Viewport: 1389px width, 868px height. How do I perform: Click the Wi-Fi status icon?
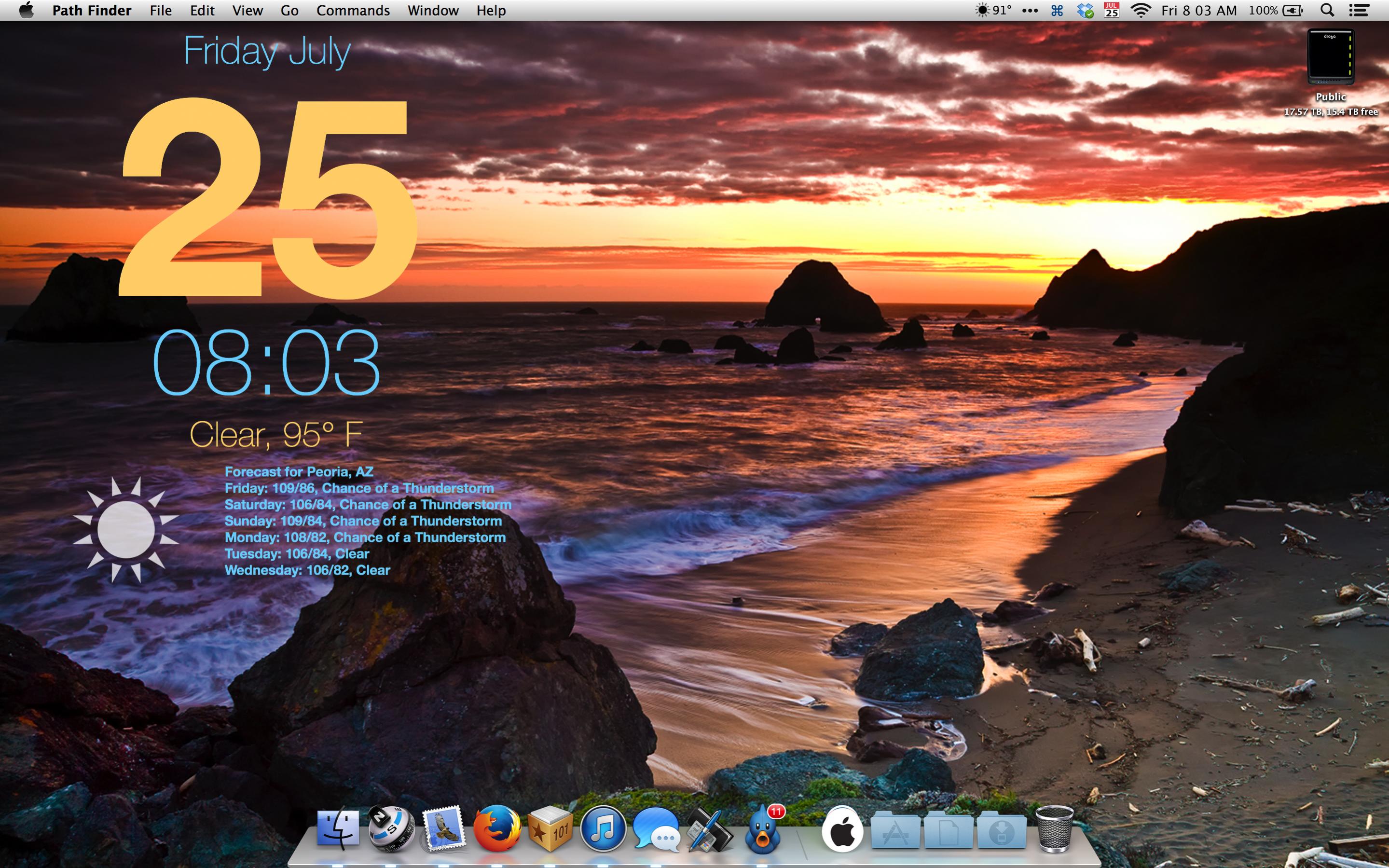pos(1141,10)
